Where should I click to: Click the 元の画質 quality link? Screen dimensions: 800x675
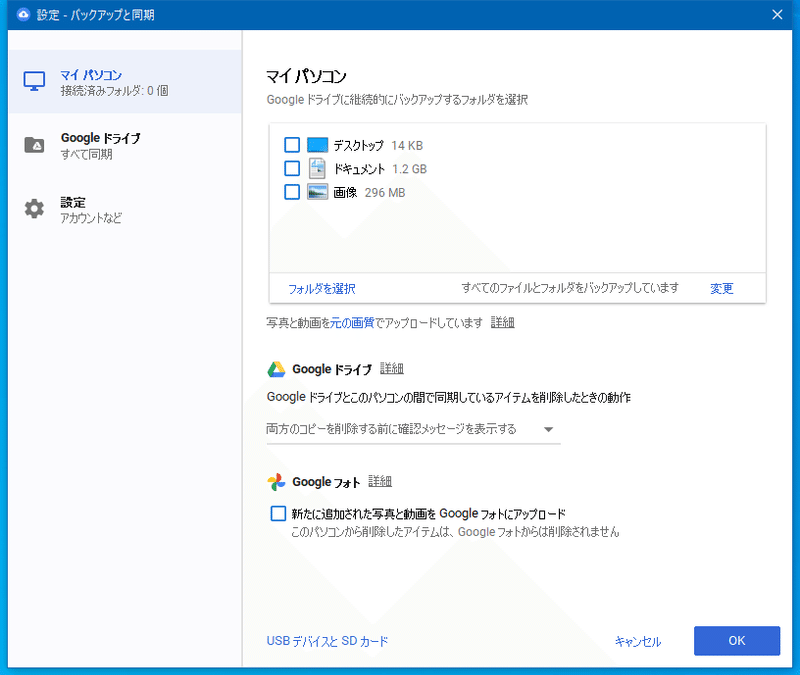pyautogui.click(x=352, y=322)
